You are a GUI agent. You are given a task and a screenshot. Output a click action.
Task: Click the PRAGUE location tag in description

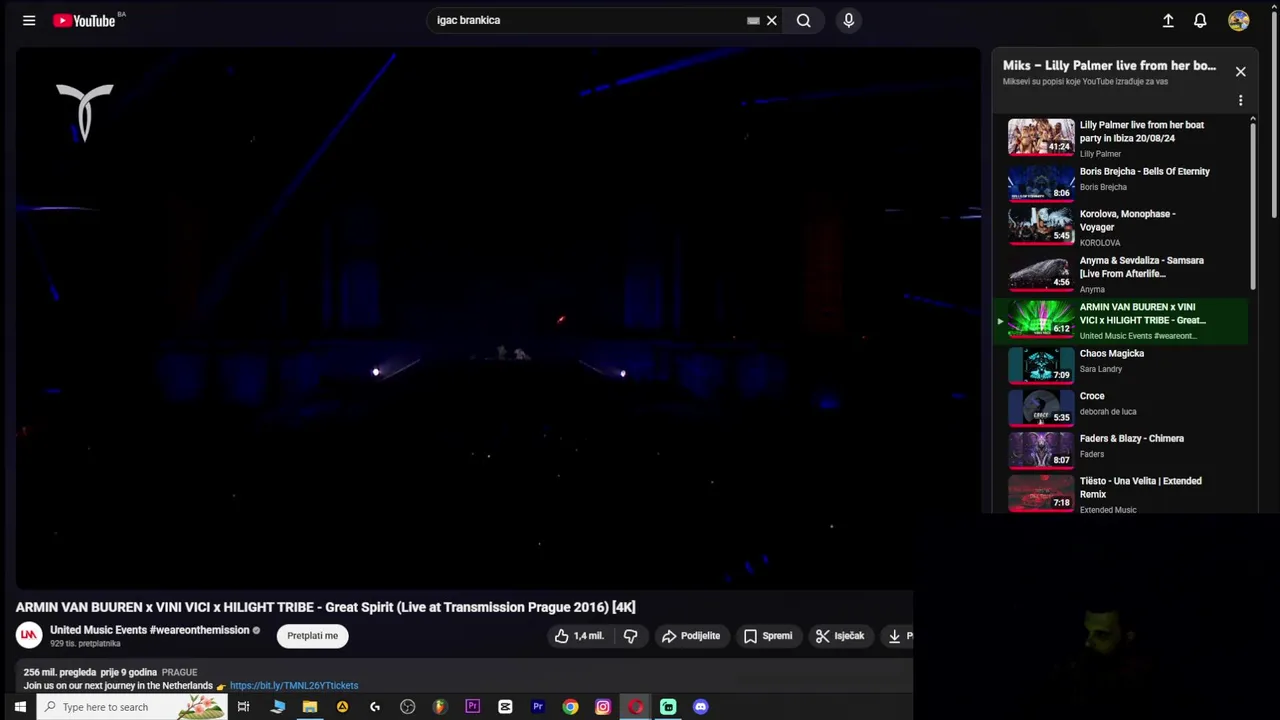(179, 673)
